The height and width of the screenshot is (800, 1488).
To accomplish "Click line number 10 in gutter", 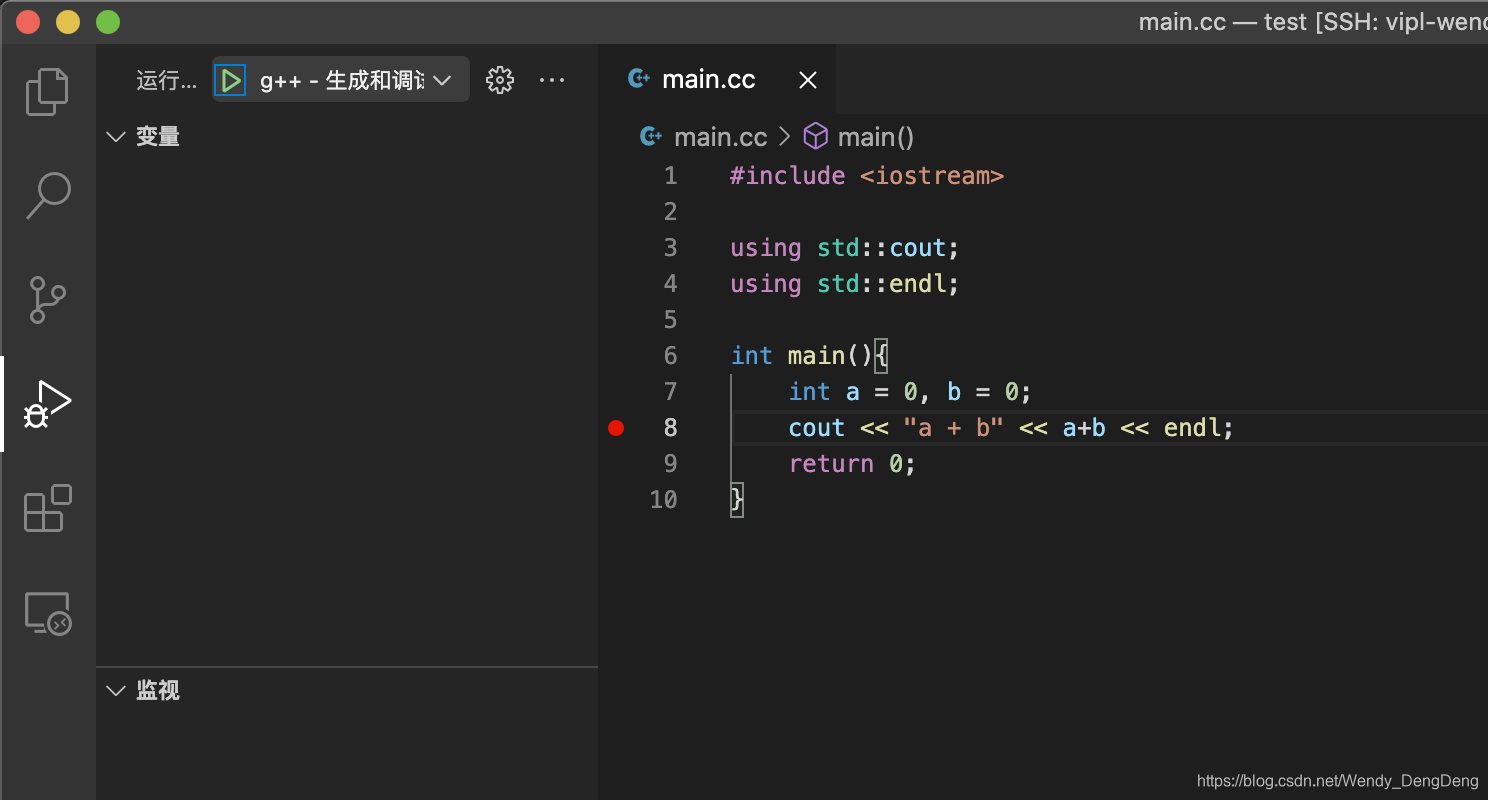I will tap(663, 500).
